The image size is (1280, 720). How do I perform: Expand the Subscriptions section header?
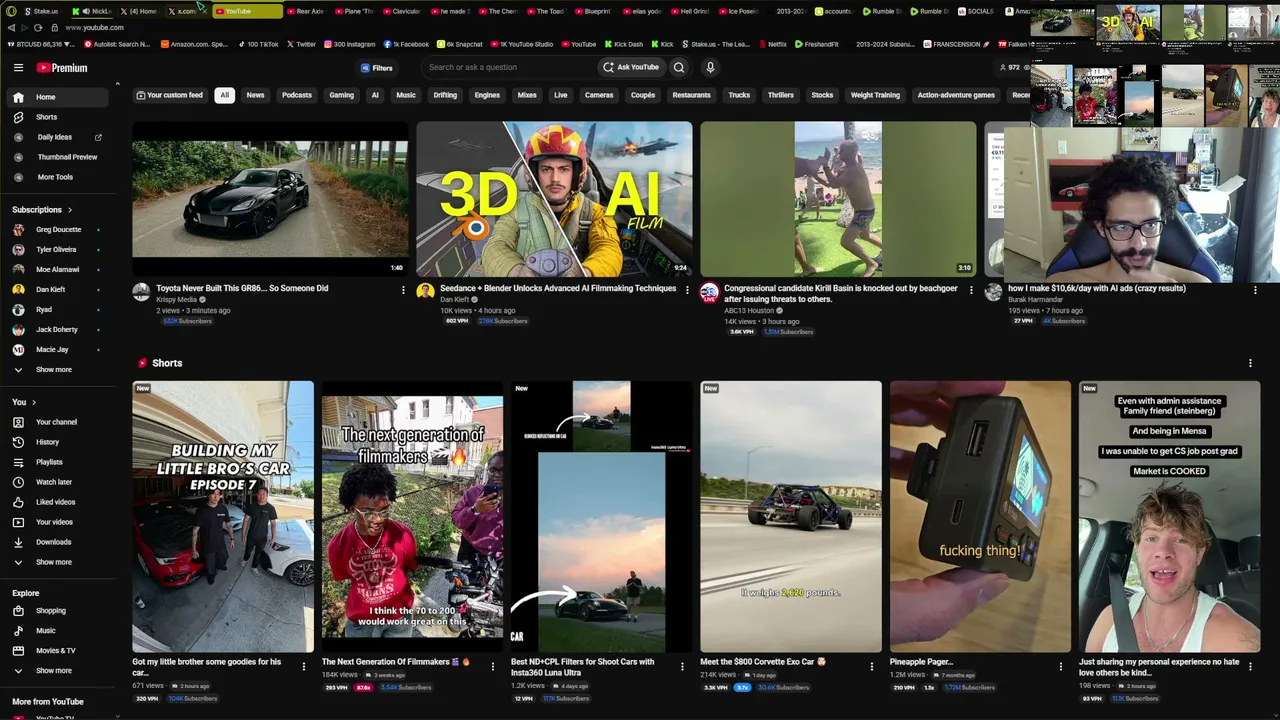click(x=42, y=210)
